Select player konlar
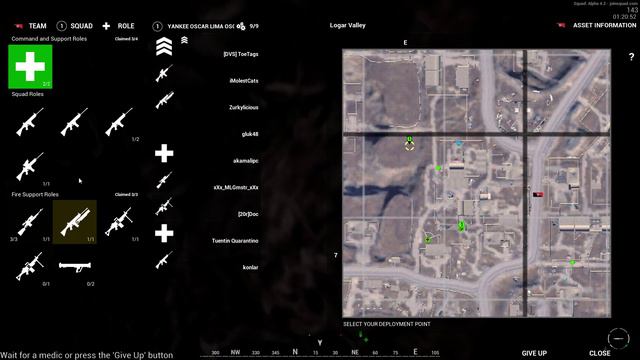Image resolution: width=640 pixels, height=360 pixels. click(x=251, y=268)
